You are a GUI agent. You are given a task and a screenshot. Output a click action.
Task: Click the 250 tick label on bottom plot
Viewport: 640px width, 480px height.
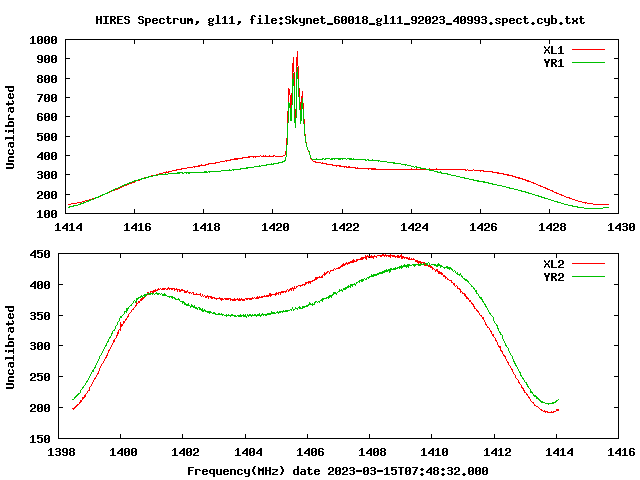click(40, 377)
